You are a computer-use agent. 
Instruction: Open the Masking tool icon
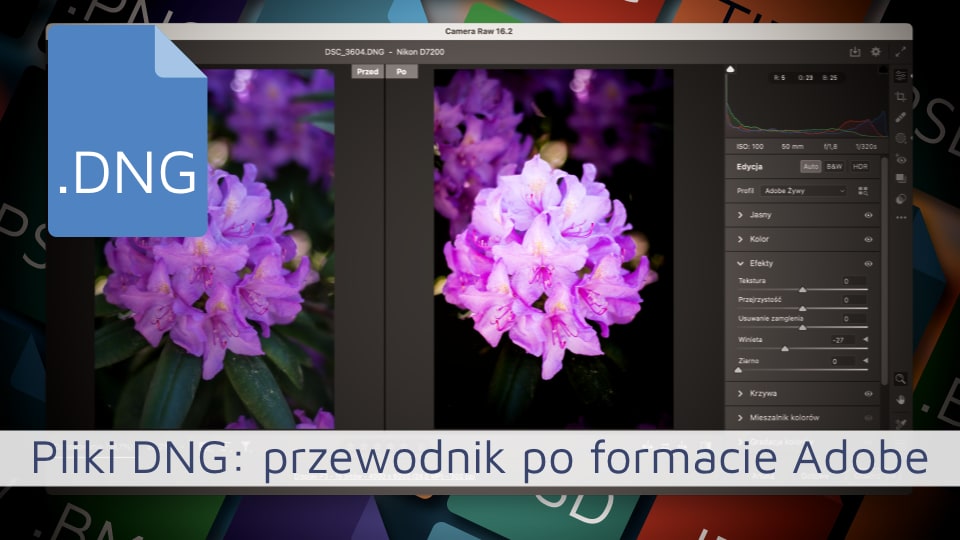(x=901, y=138)
